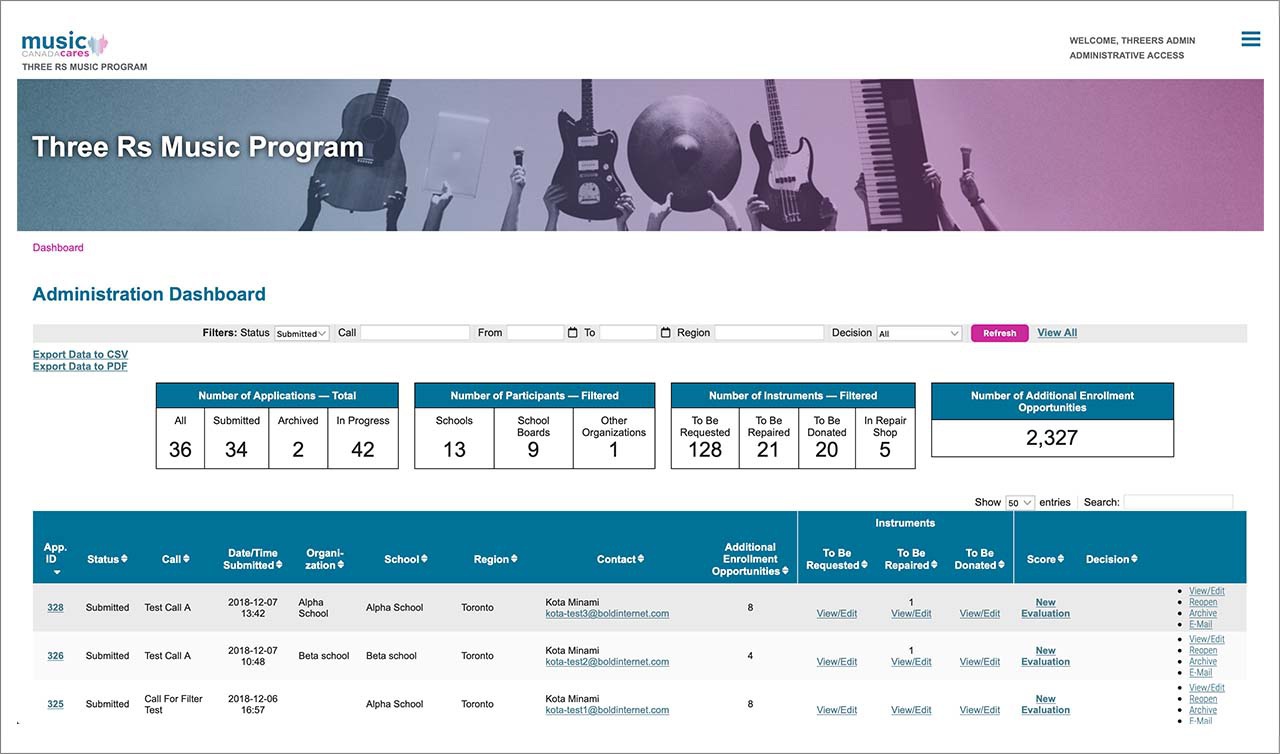Sort the table by Region

(495, 559)
